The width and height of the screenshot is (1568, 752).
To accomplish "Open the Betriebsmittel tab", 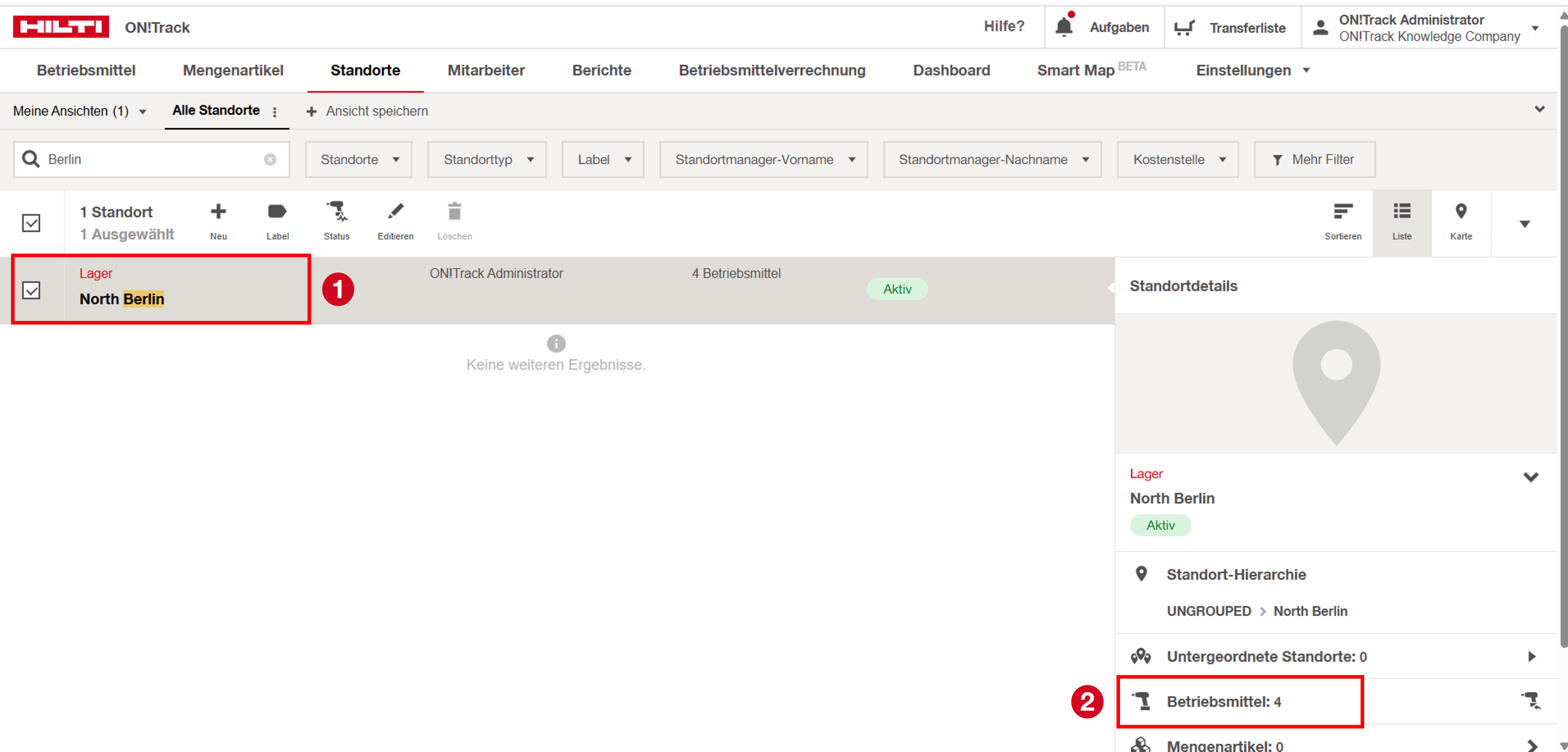I will pos(86,70).
